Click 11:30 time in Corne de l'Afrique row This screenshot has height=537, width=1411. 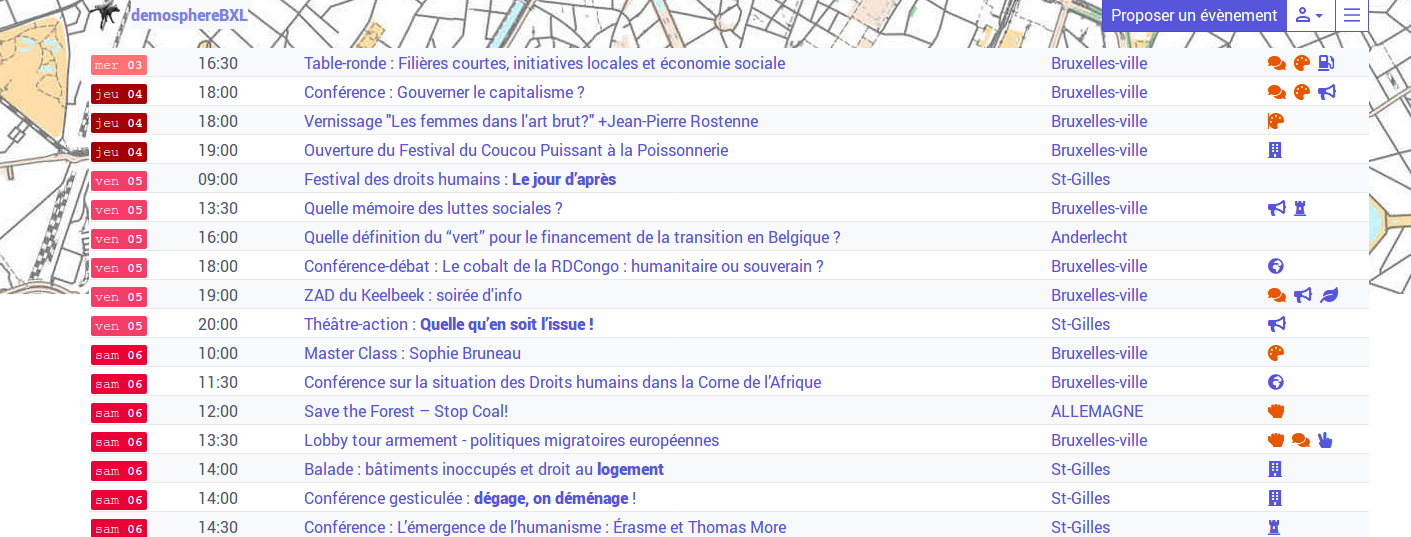218,382
